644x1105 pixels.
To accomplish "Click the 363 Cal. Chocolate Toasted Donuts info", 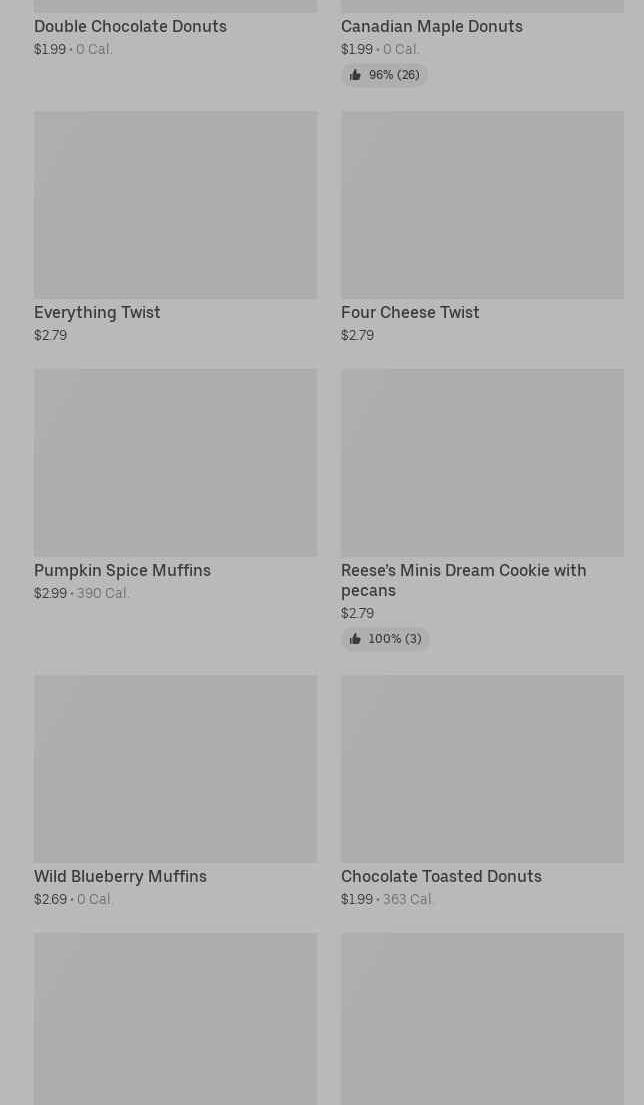I will [408, 899].
